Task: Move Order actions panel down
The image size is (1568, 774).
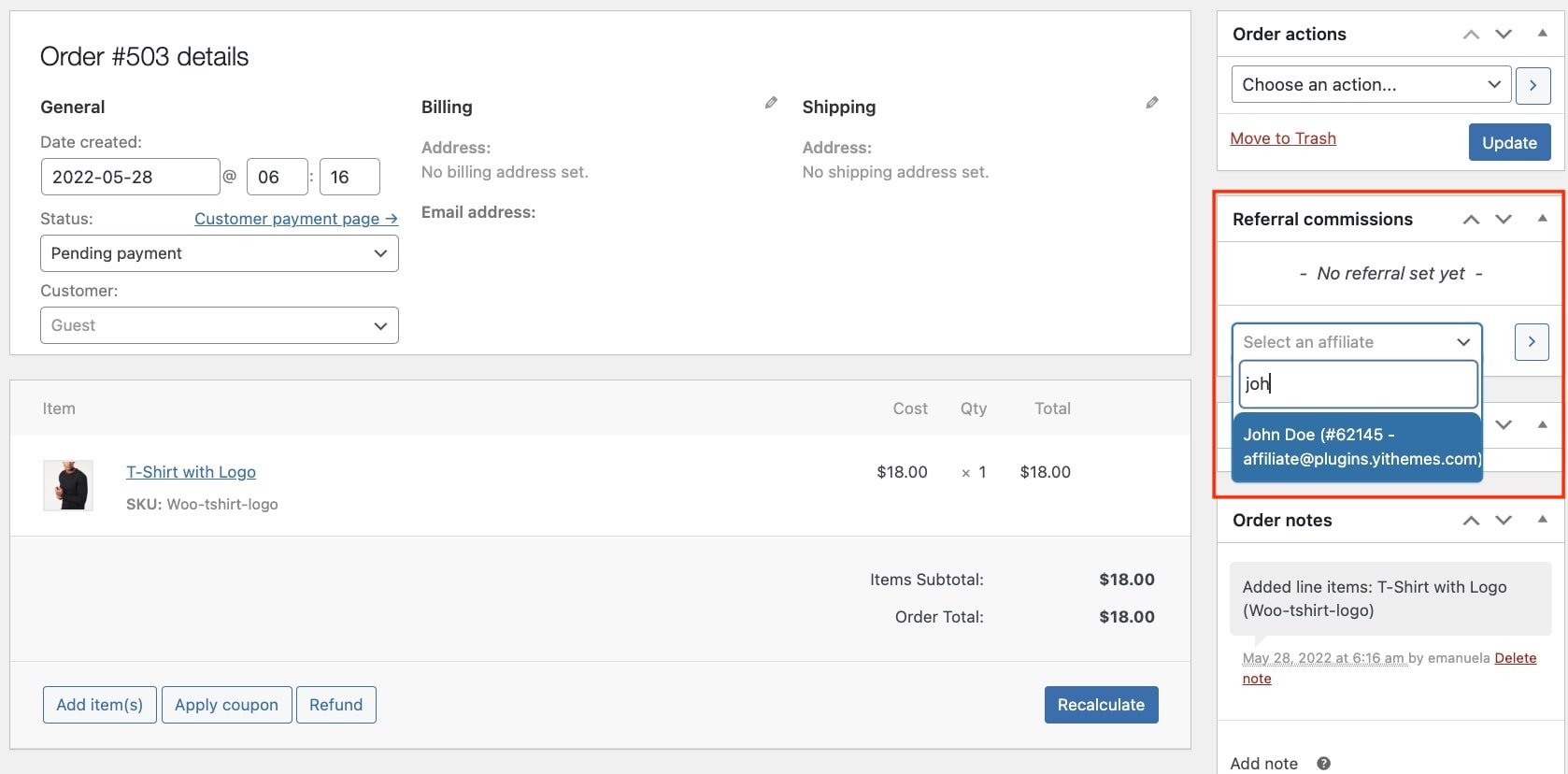Action: [1504, 35]
